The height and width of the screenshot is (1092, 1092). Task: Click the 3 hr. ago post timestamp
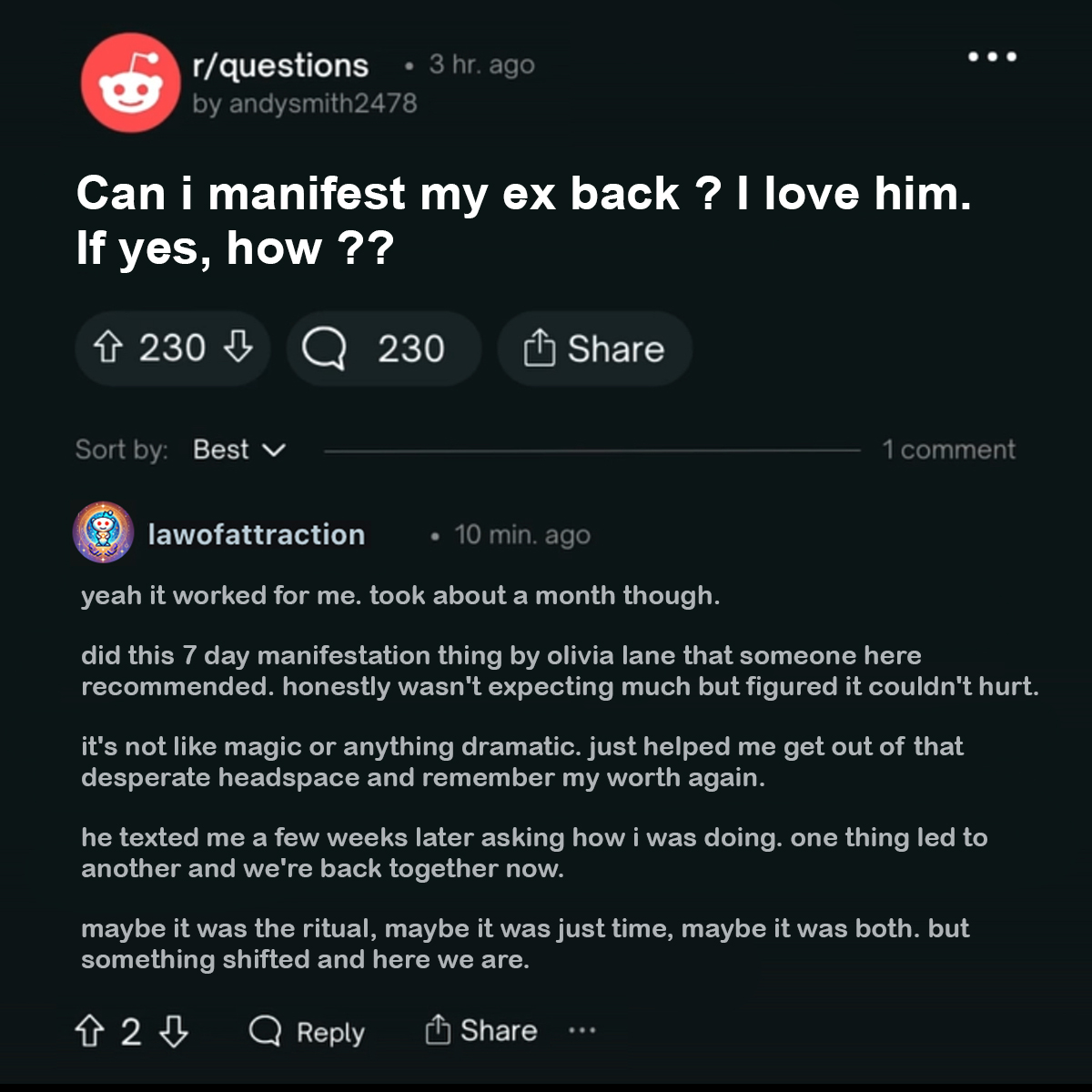[x=482, y=65]
